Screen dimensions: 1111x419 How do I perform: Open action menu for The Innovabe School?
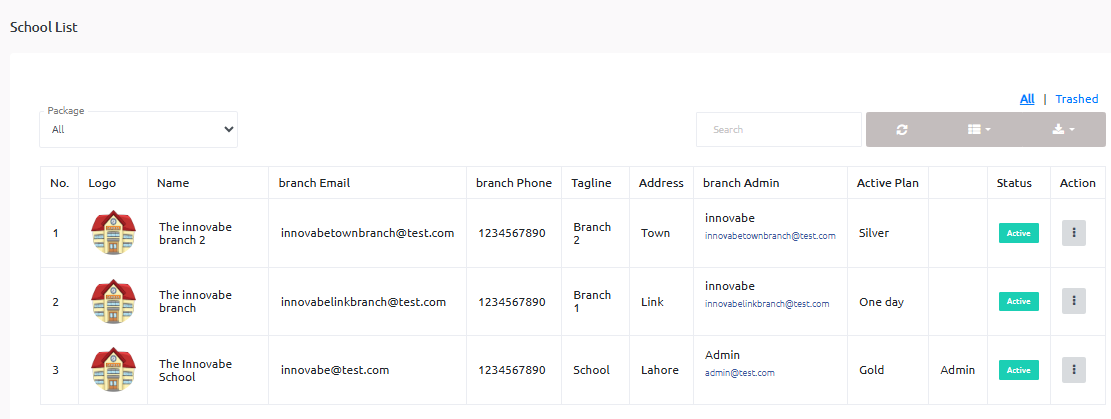coord(1073,370)
